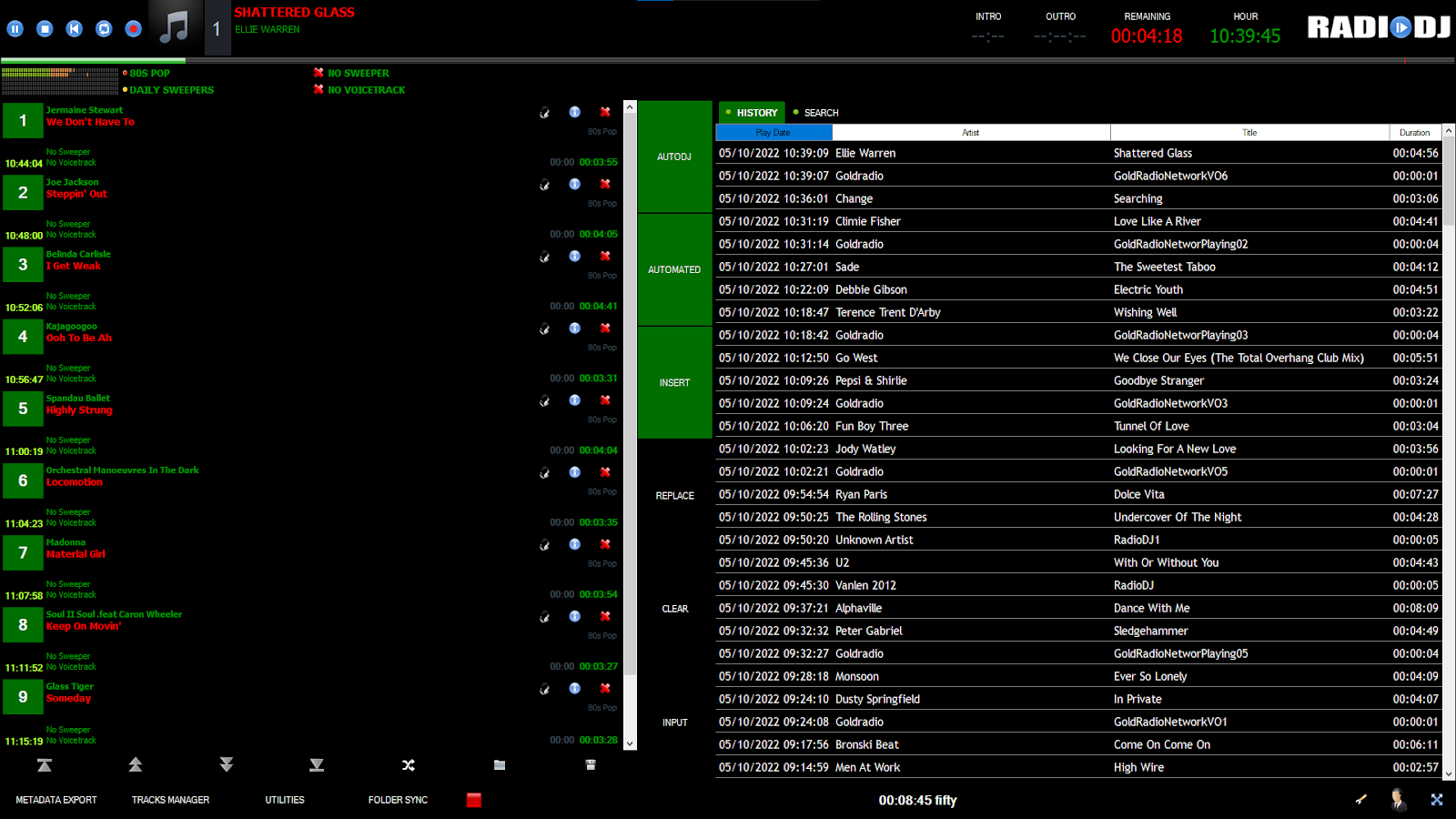Remove Someday by Glass Tiger
This screenshot has height=819, width=1456.
(x=605, y=688)
